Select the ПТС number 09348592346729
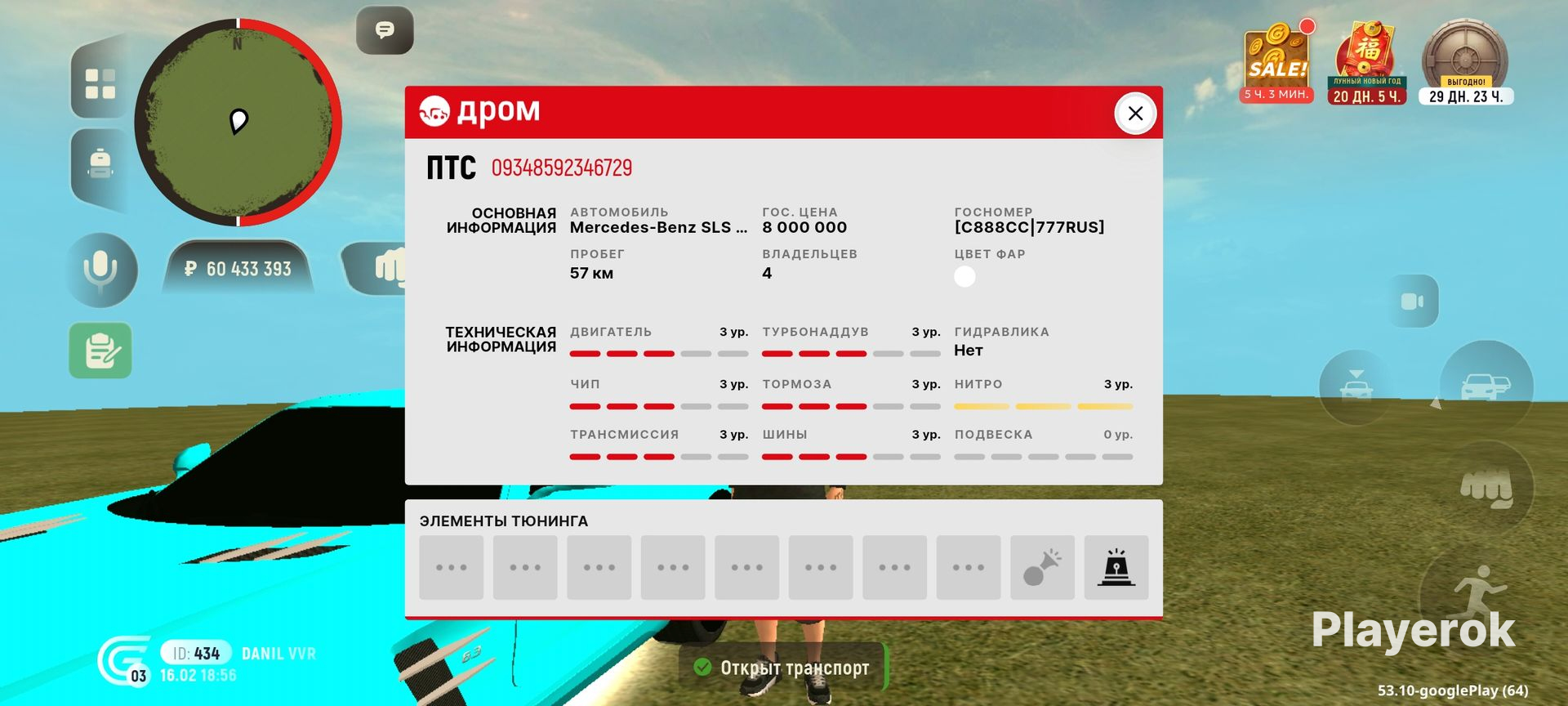 click(x=562, y=168)
